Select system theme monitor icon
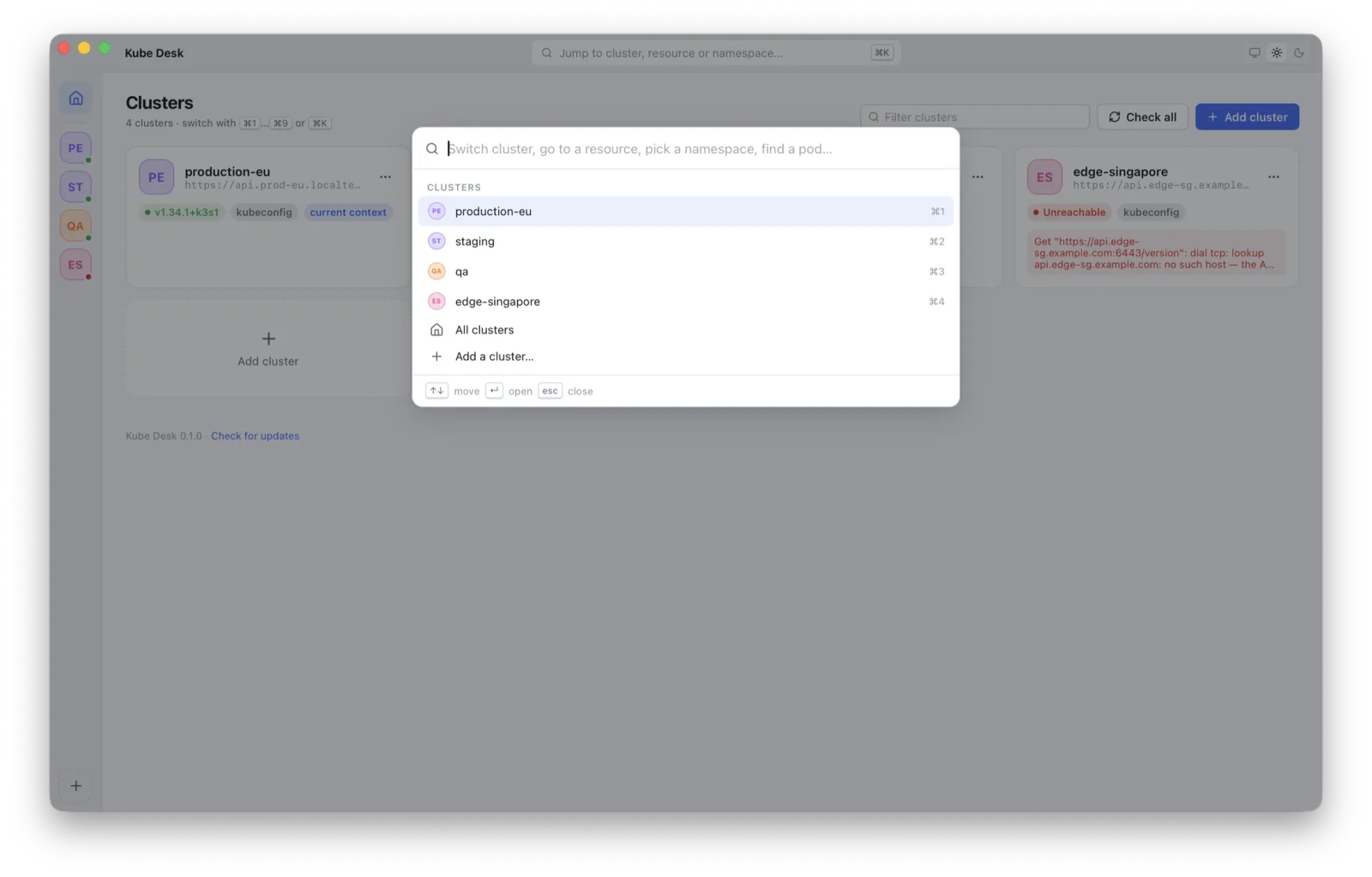 (x=1255, y=52)
